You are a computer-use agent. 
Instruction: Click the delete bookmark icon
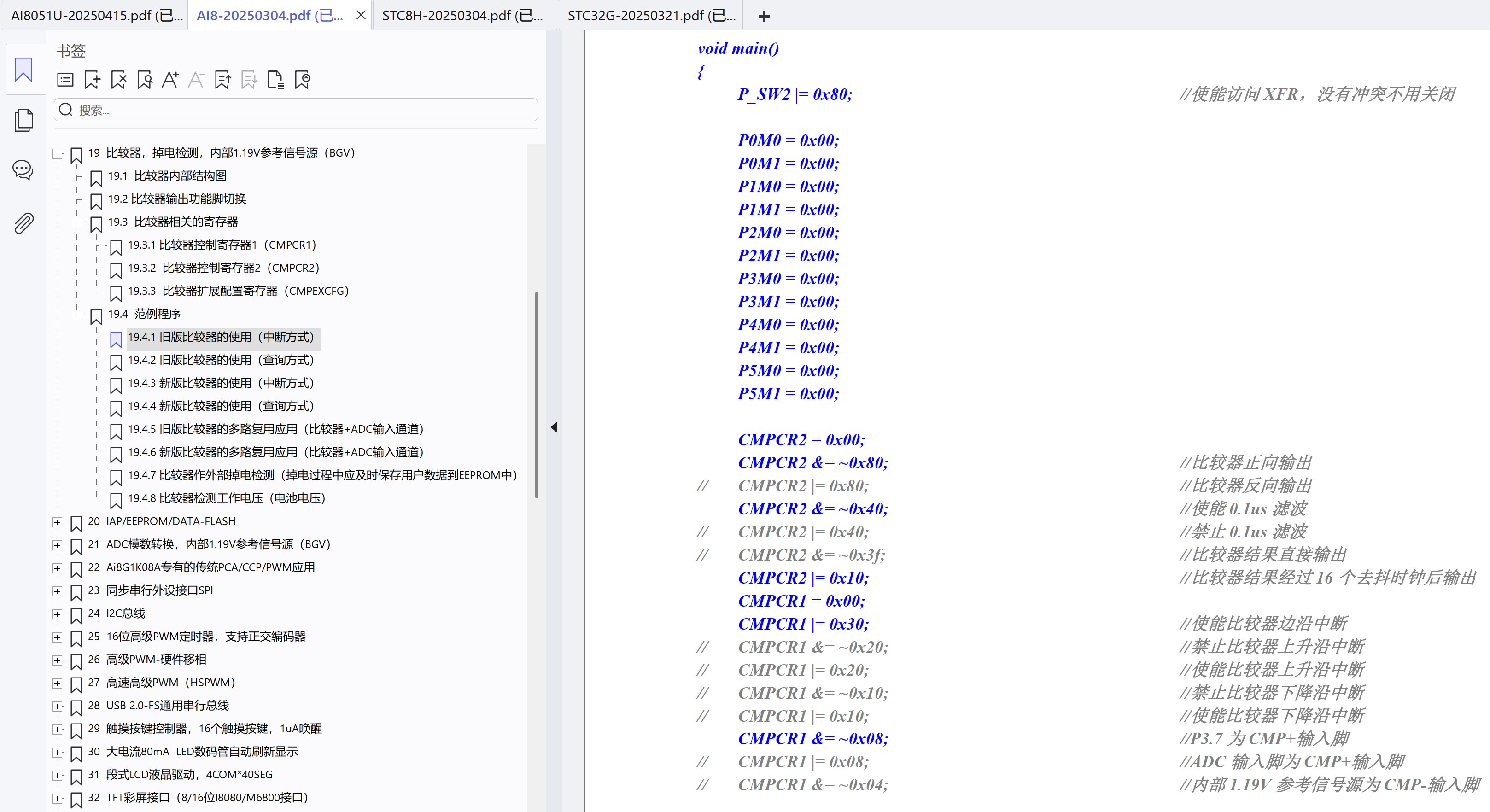pos(118,80)
